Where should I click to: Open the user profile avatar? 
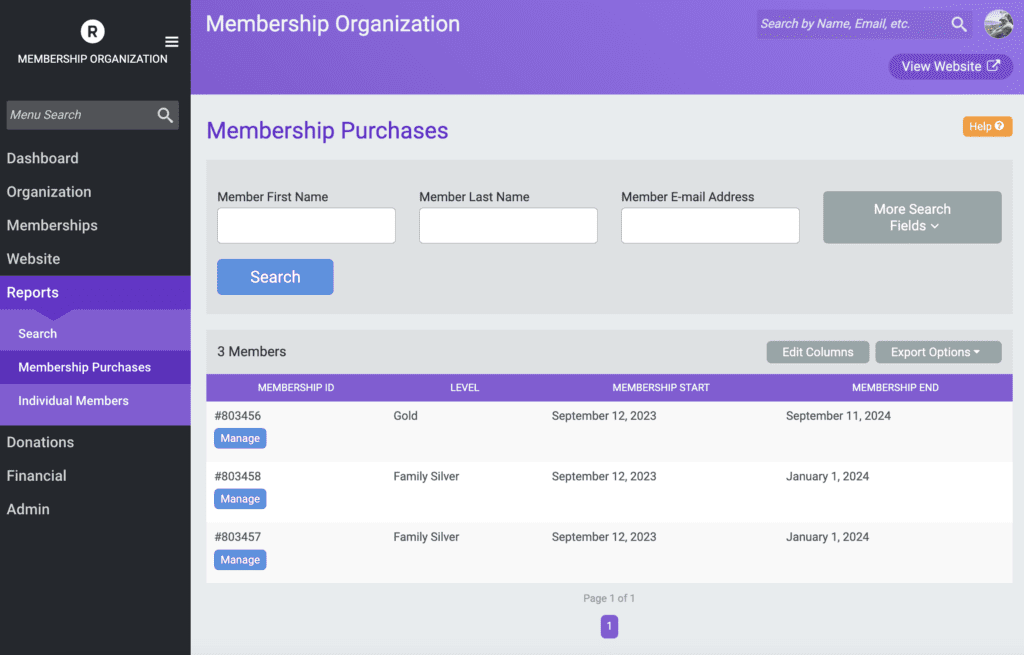[999, 24]
